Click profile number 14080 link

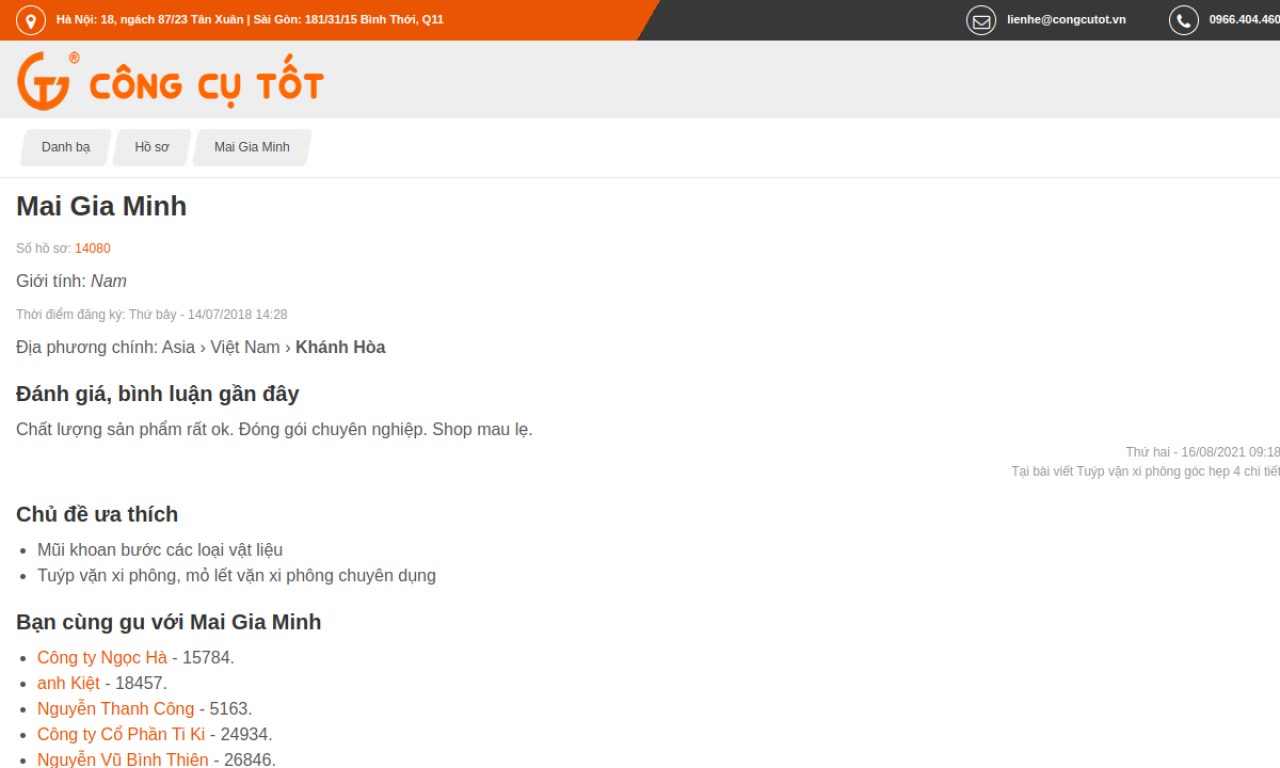tap(92, 248)
